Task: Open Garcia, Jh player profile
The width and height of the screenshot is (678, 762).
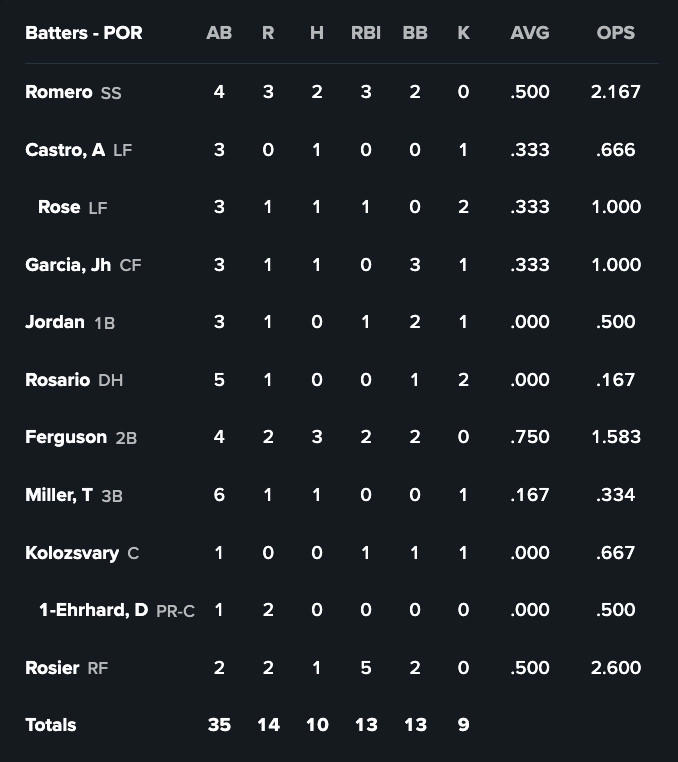Action: [x=68, y=265]
